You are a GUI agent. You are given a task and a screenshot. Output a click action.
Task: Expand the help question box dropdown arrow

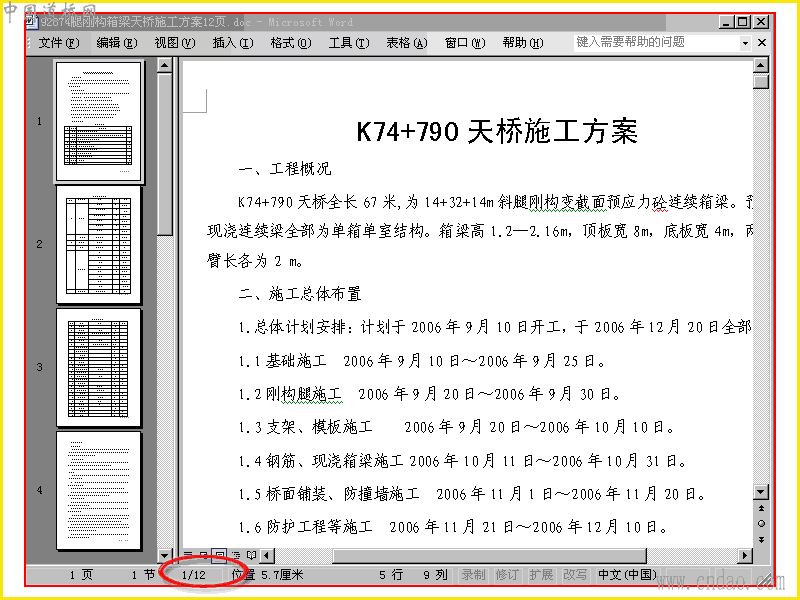[745, 43]
